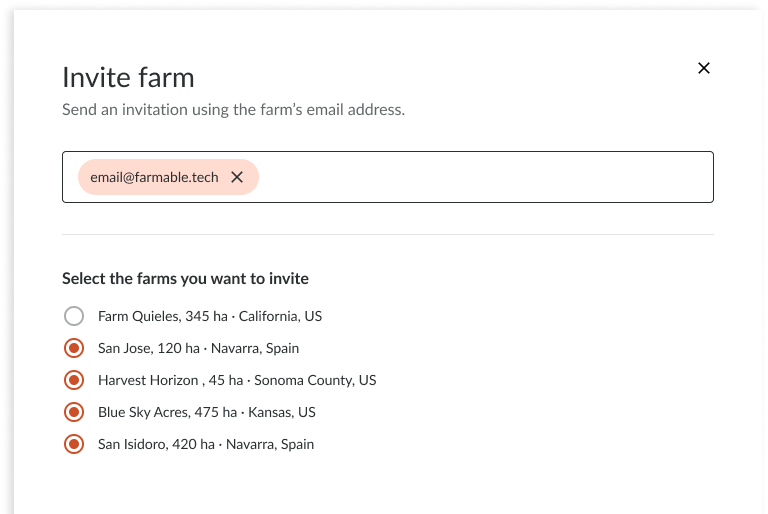
Task: Click the 'Invite farm' dialog title
Action: click(128, 77)
